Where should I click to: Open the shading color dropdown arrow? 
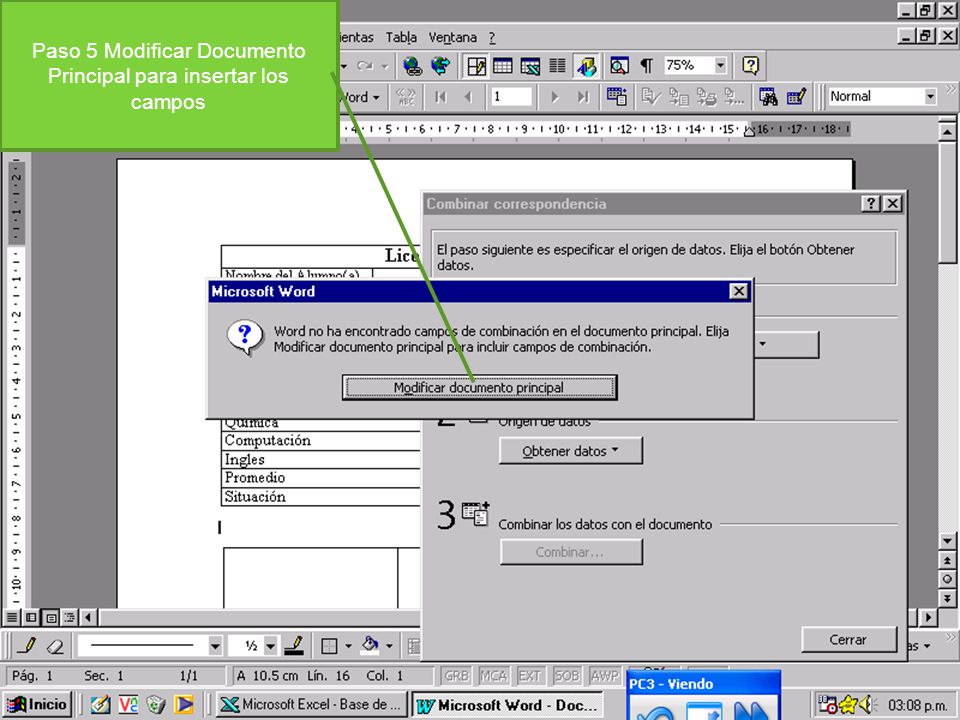coord(389,645)
